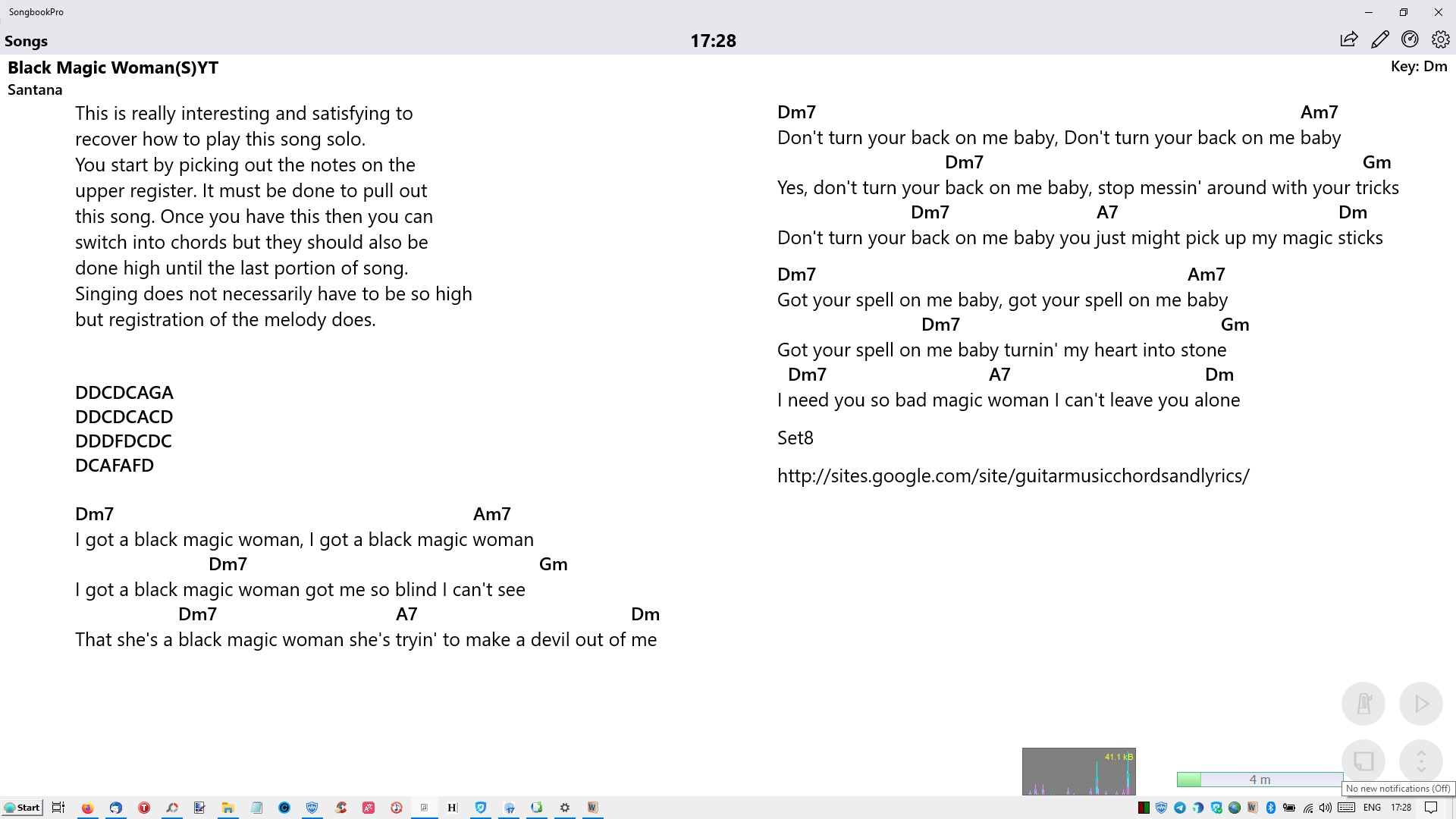
Task: Click the Gm chord above 'blind I can't see'
Action: pyautogui.click(x=554, y=564)
